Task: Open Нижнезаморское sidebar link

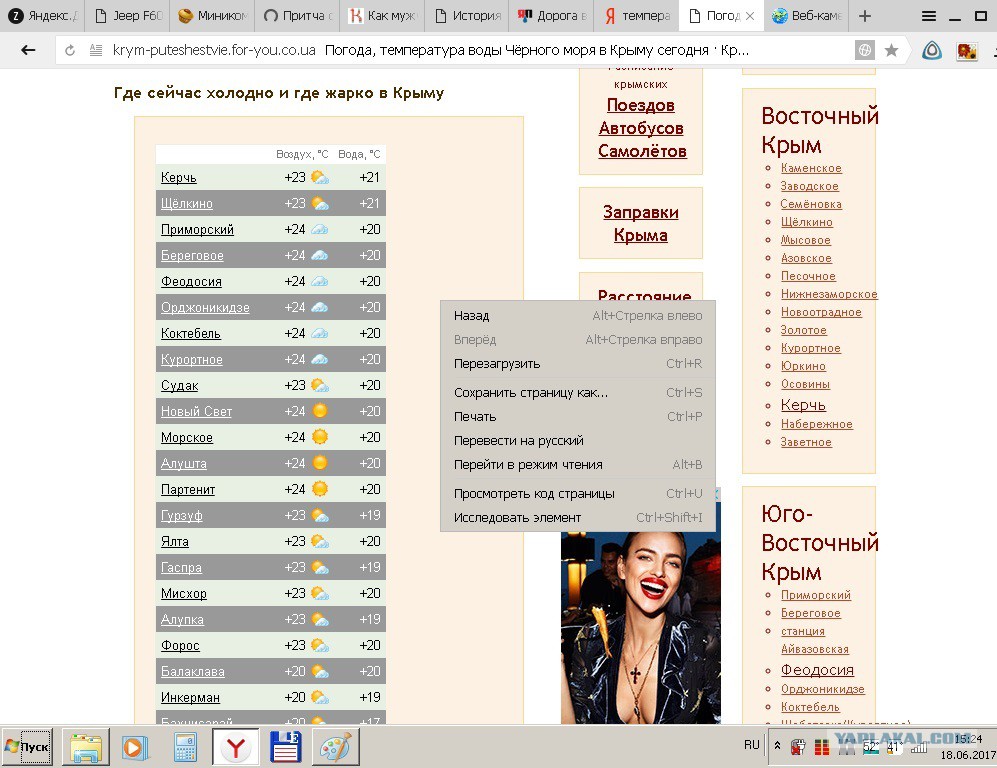Action: click(x=829, y=294)
